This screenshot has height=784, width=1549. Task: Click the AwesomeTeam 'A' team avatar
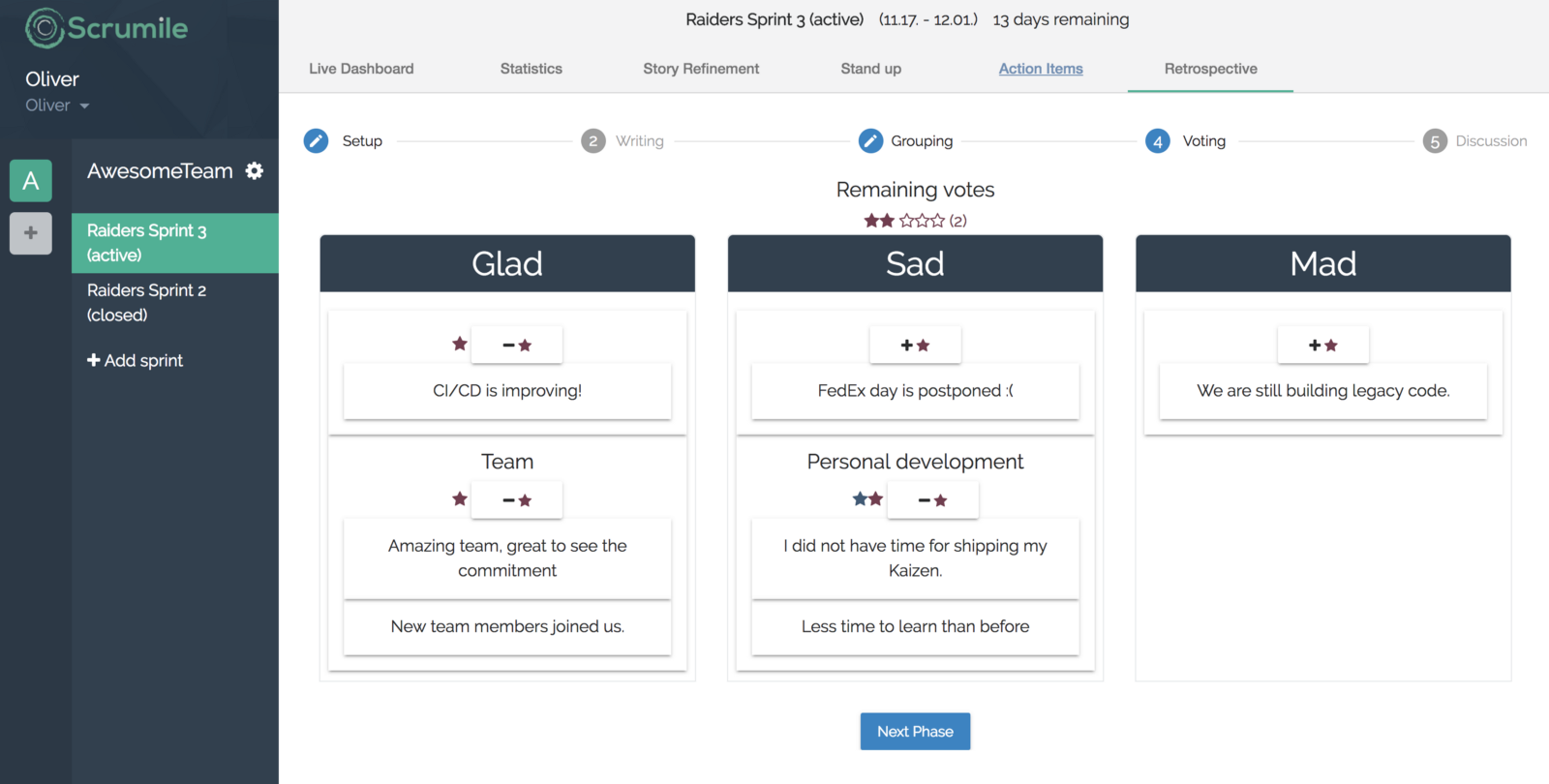click(x=31, y=181)
